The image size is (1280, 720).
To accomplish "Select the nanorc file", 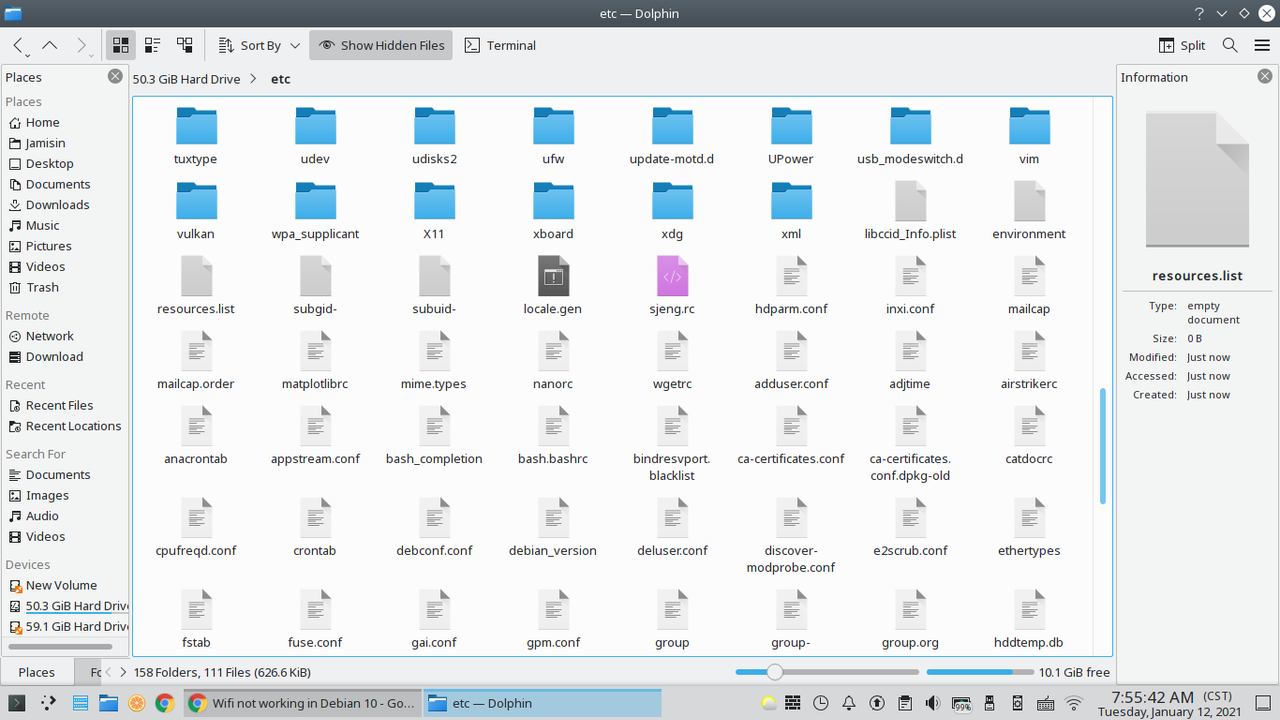I will tap(553, 361).
